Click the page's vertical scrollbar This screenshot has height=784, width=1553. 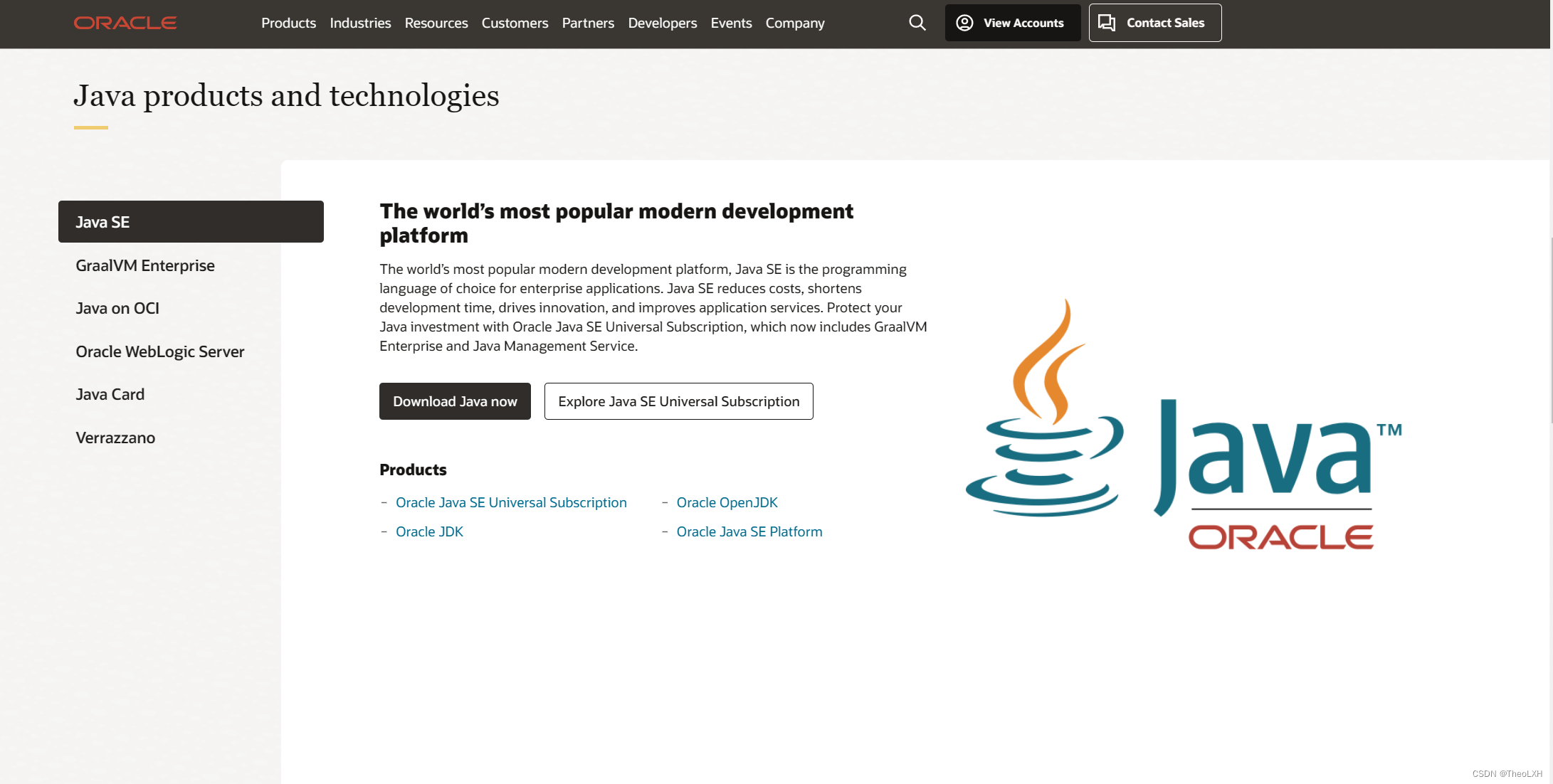[x=1551, y=331]
